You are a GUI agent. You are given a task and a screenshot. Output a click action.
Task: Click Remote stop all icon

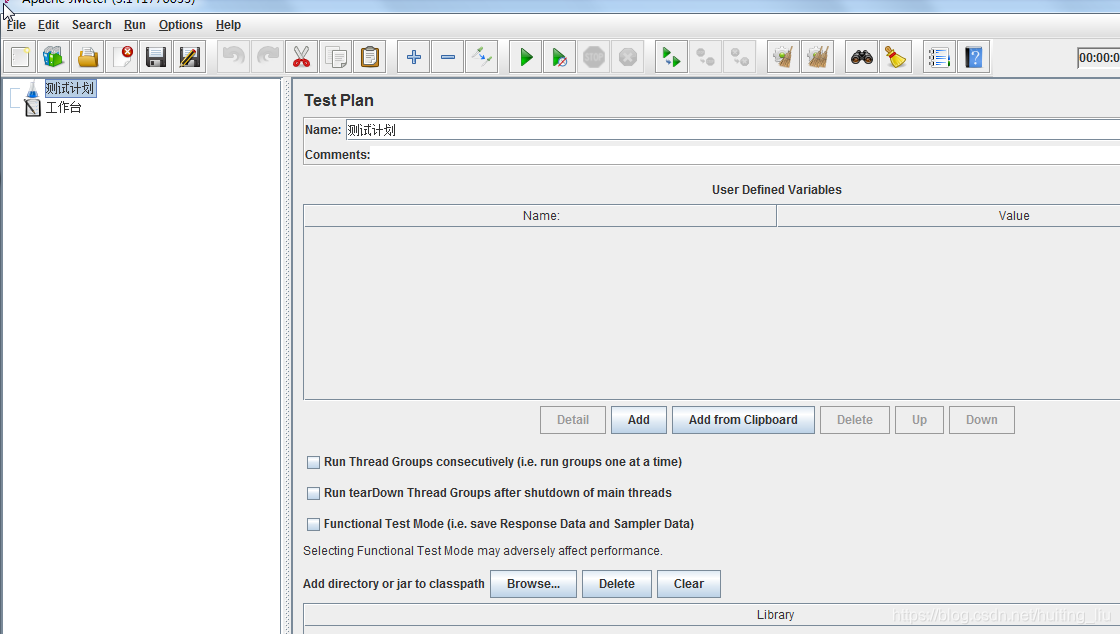point(706,57)
